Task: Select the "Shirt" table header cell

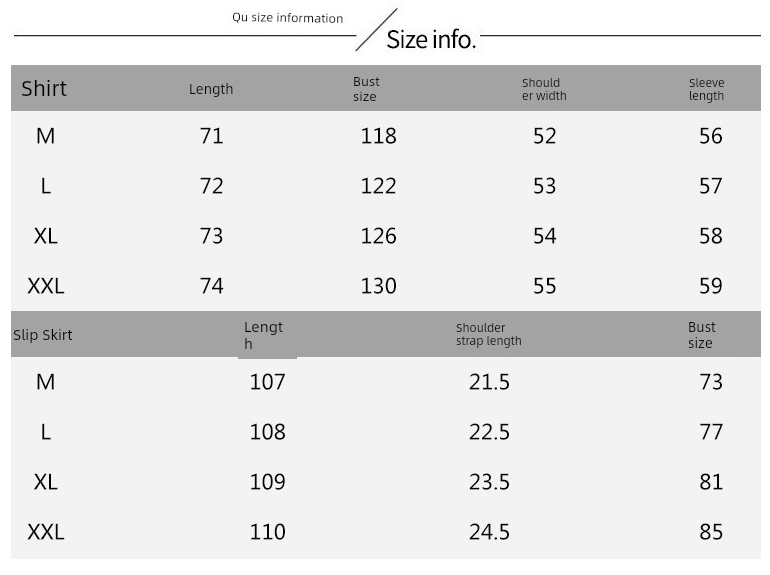Action: pyautogui.click(x=44, y=88)
